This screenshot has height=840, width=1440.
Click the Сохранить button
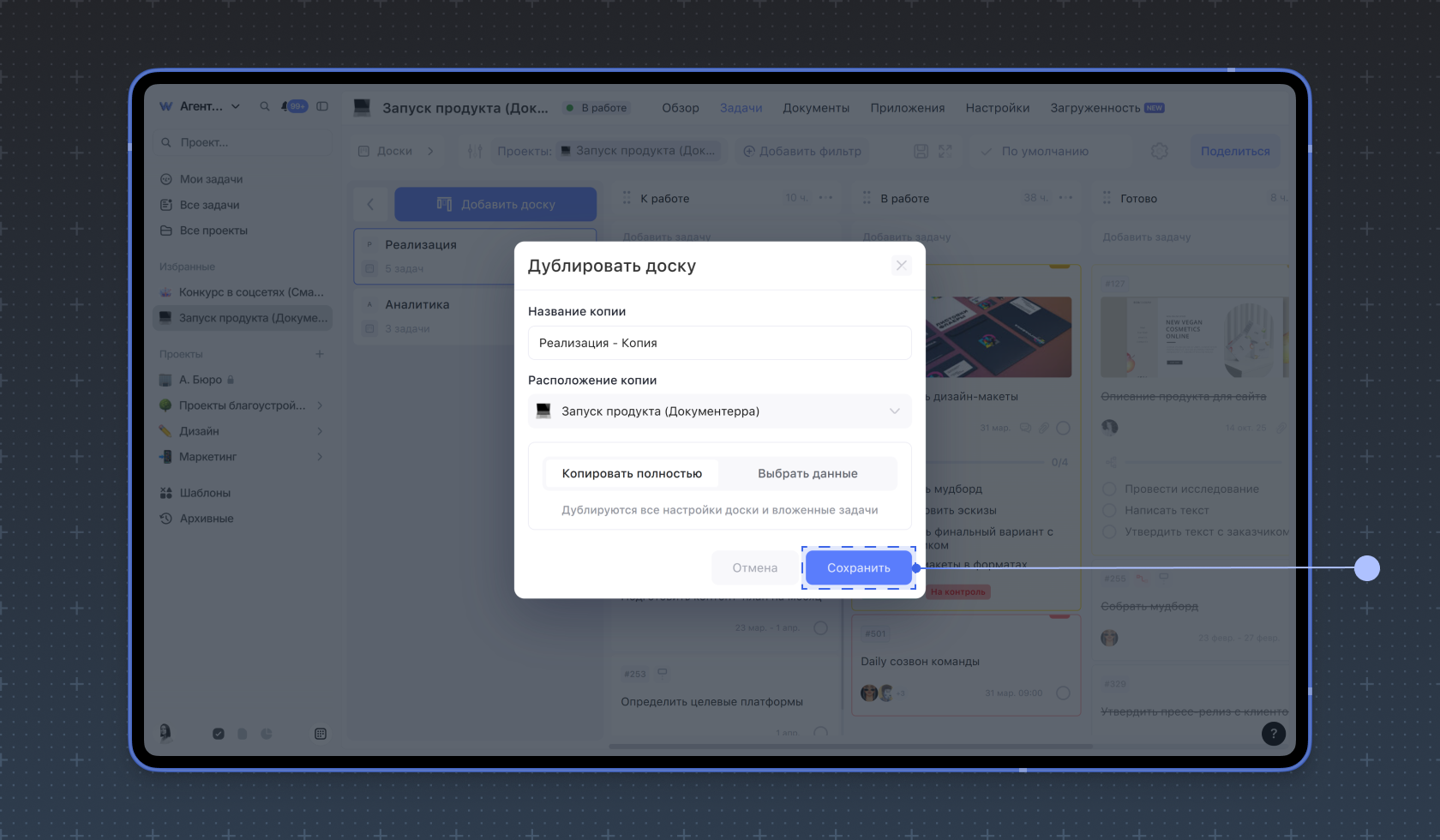pyautogui.click(x=858, y=567)
